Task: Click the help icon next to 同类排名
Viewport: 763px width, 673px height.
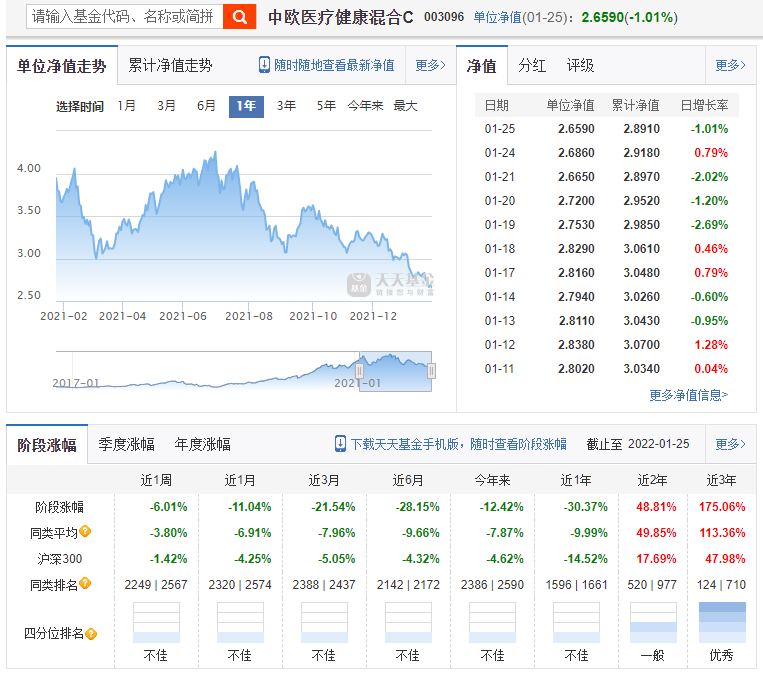Action: 85,583
